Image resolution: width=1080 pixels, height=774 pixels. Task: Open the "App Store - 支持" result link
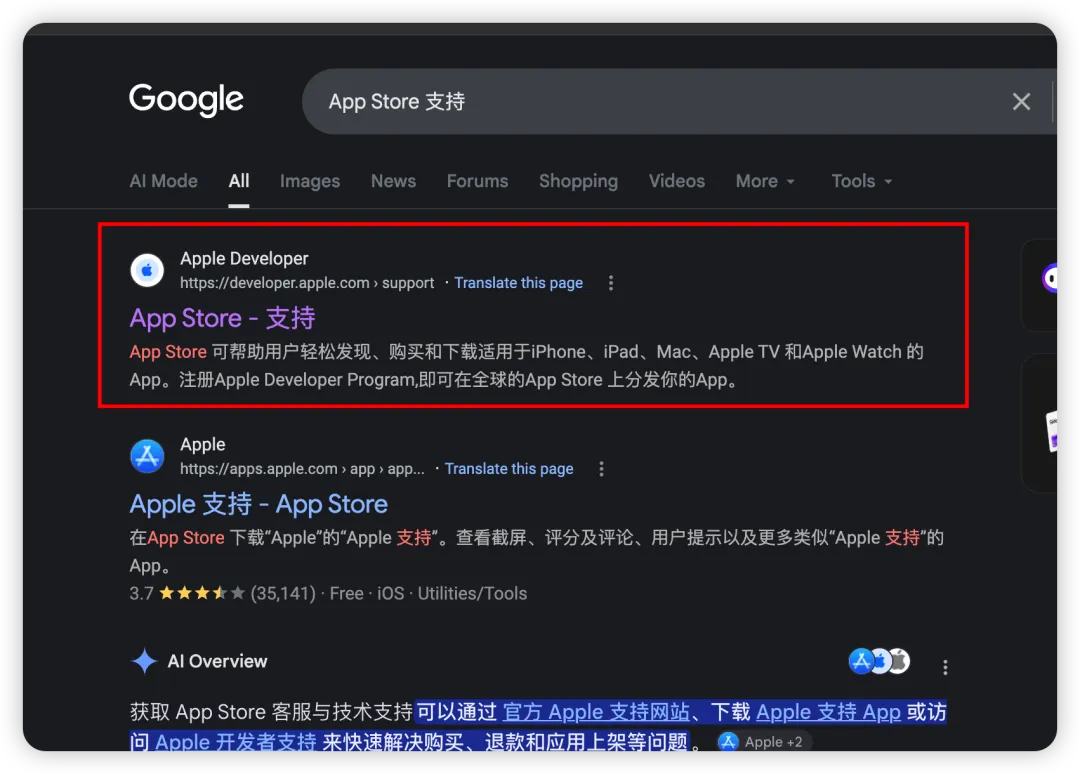(222, 318)
